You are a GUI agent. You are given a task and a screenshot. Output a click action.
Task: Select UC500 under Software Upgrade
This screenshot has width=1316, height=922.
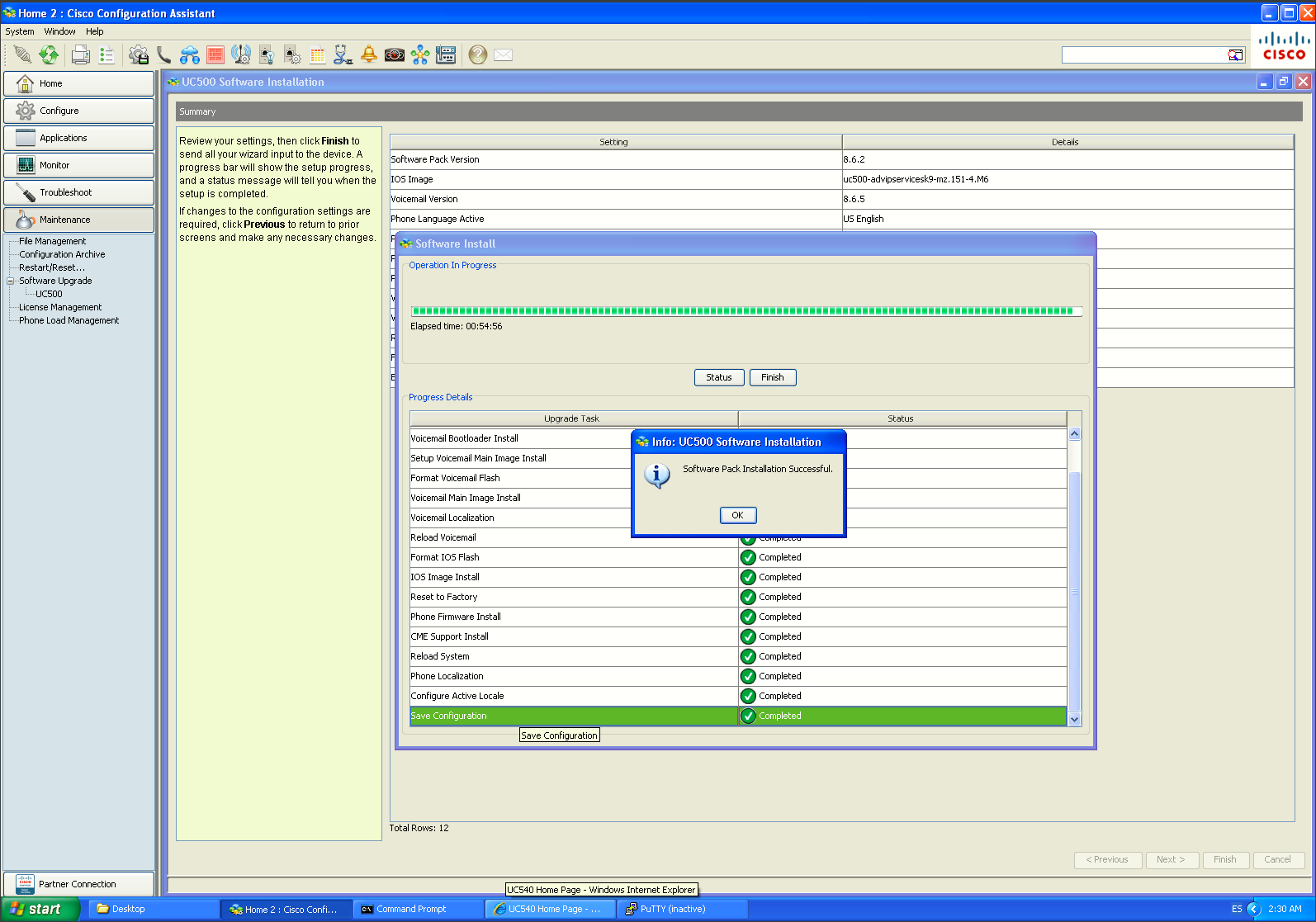[49, 294]
